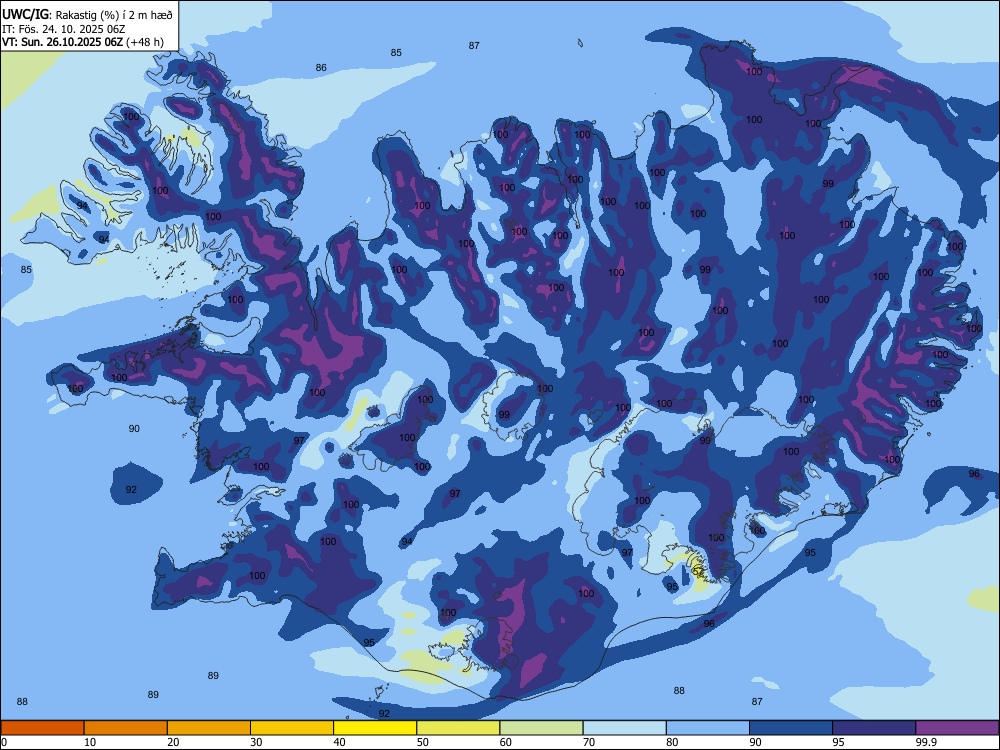This screenshot has width=1000, height=750.
Task: Click the '40' legend tick label
Action: tap(339, 742)
